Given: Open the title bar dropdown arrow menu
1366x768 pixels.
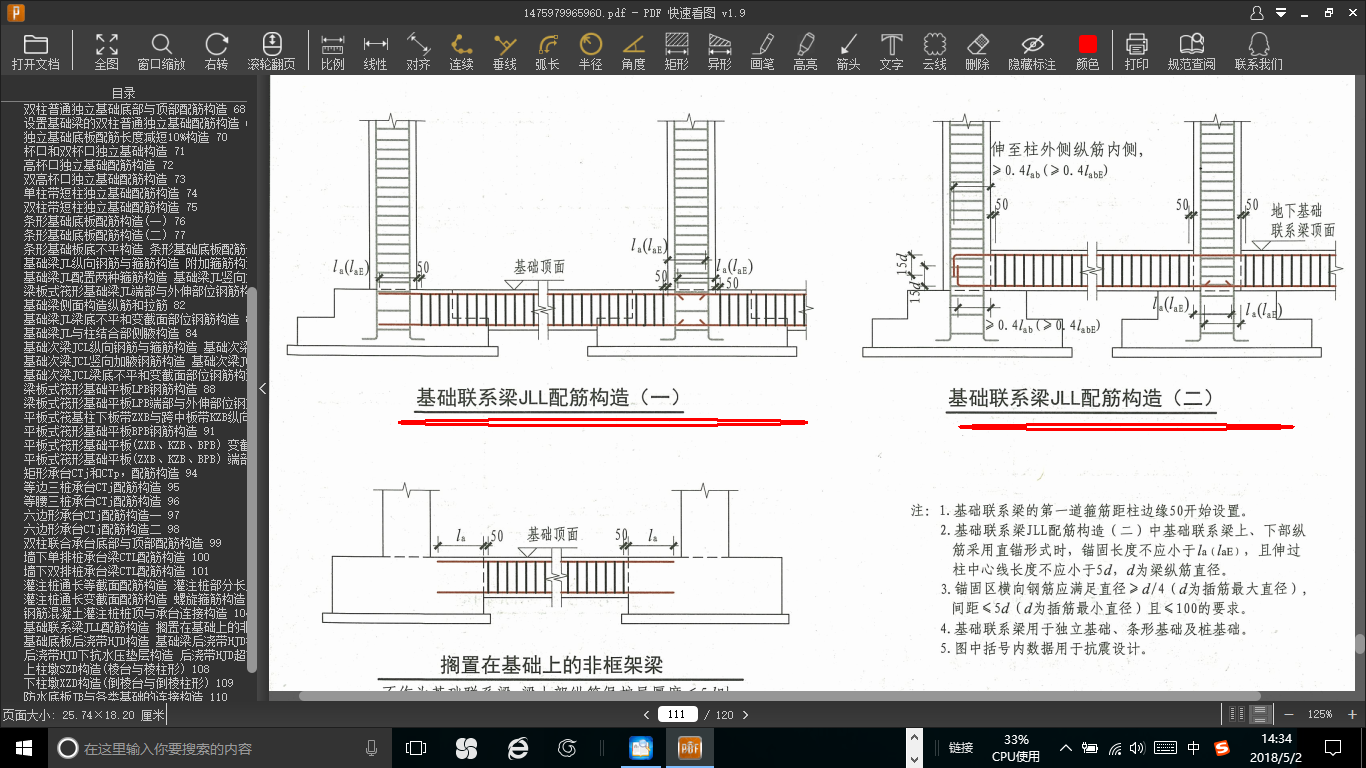Looking at the screenshot, I should (x=1280, y=13).
